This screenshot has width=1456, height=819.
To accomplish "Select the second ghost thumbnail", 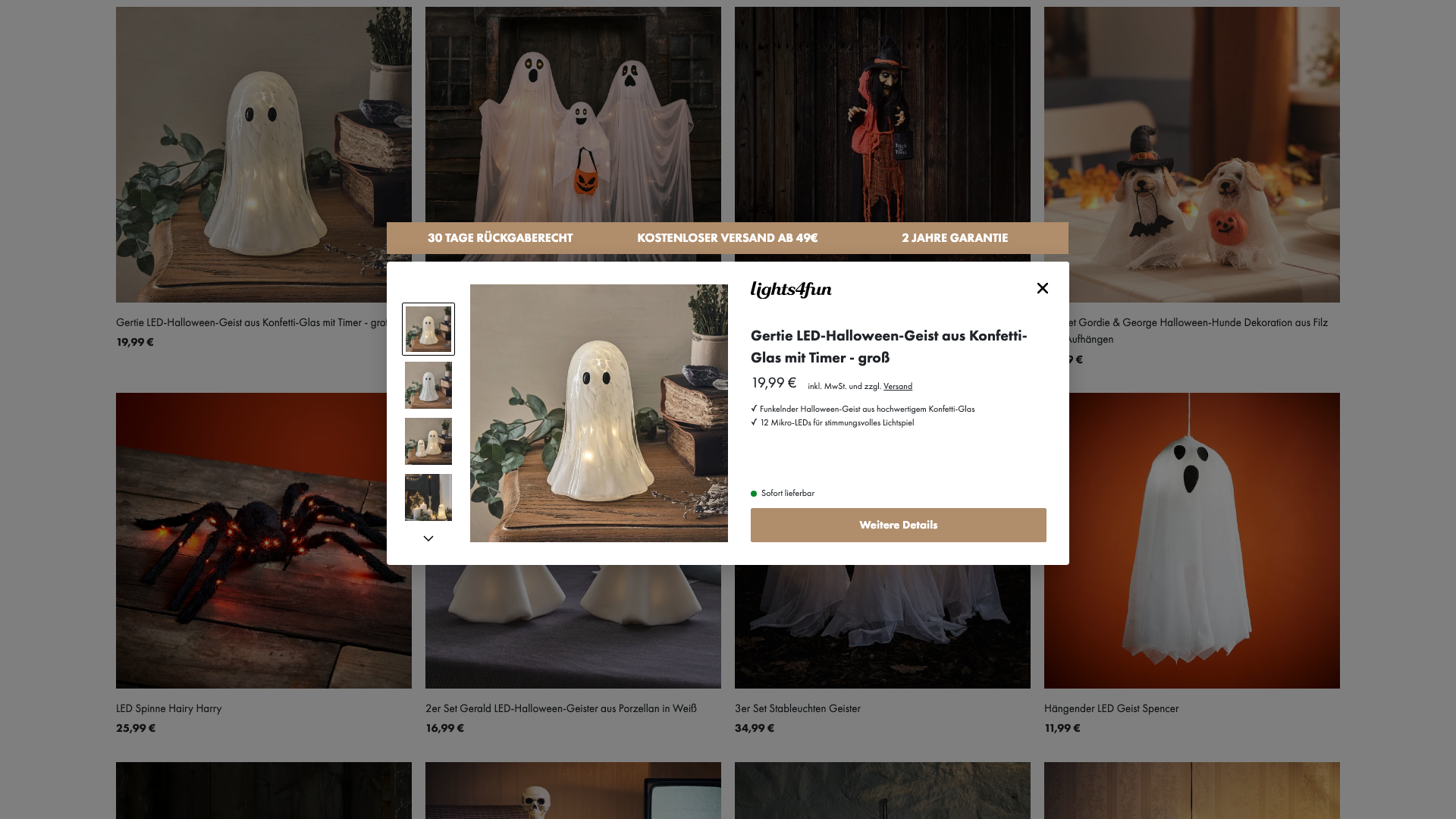I will pos(428,385).
